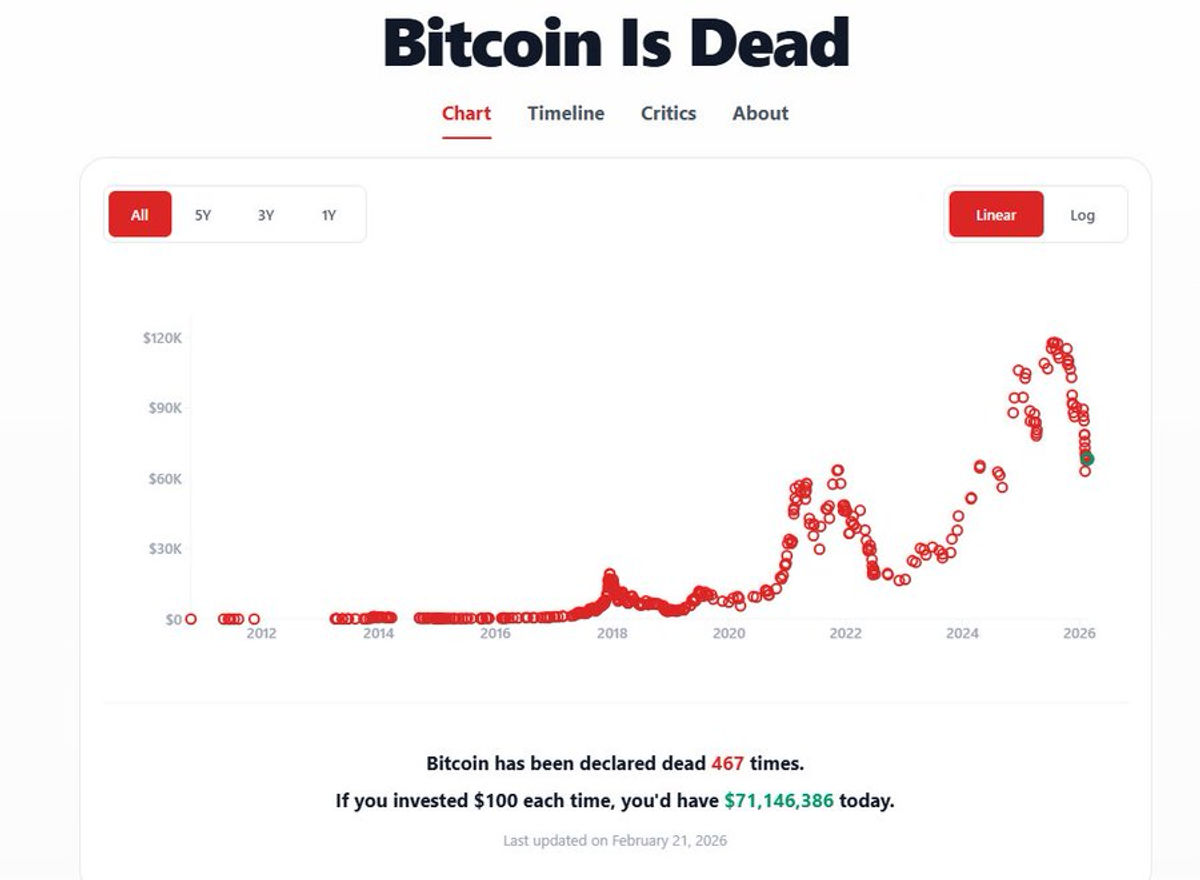The image size is (1200, 880).
Task: Click the 2012 x-axis label
Action: (261, 633)
